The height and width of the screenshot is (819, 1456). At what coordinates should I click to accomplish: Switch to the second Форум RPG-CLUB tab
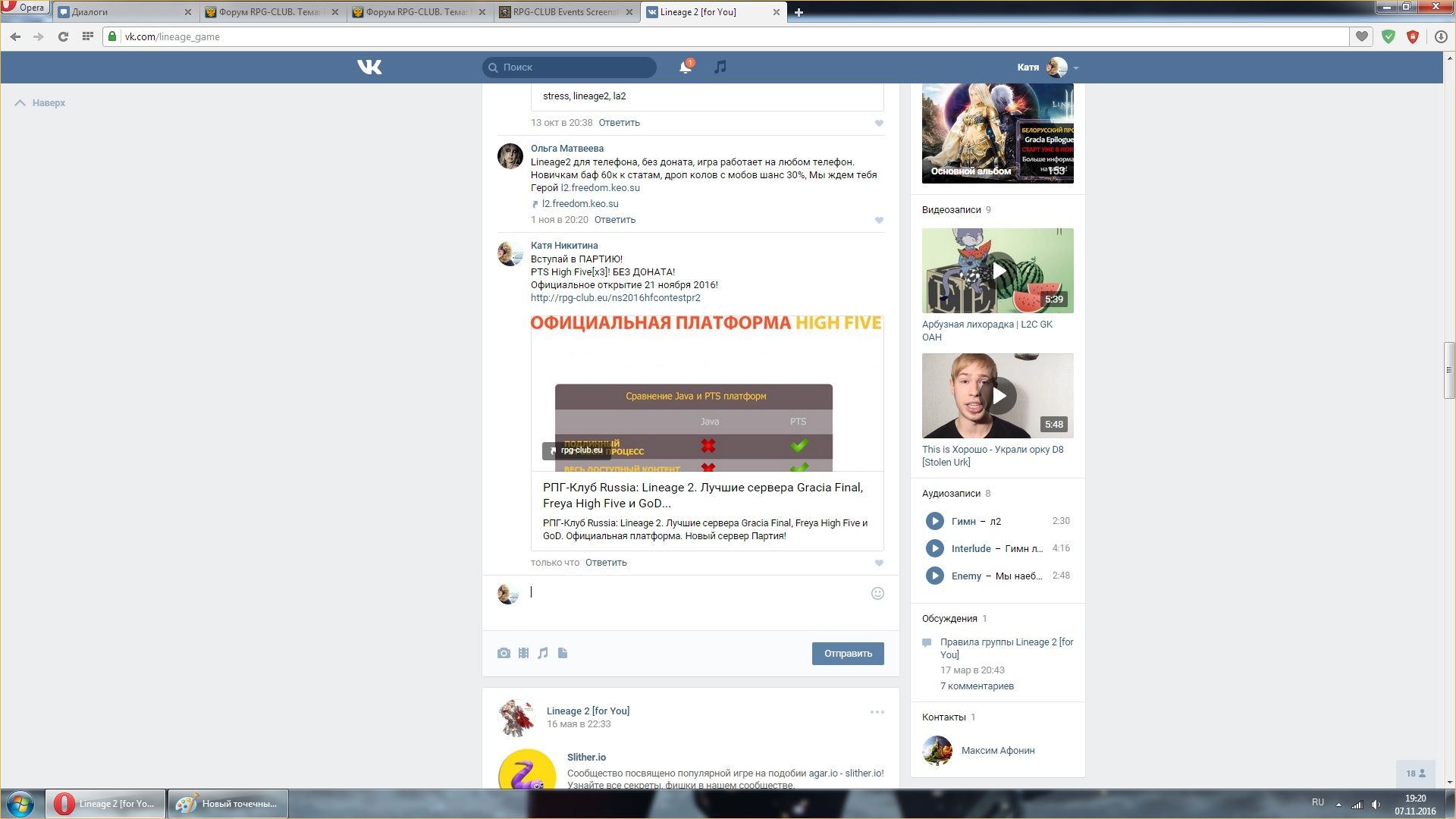pyautogui.click(x=416, y=12)
